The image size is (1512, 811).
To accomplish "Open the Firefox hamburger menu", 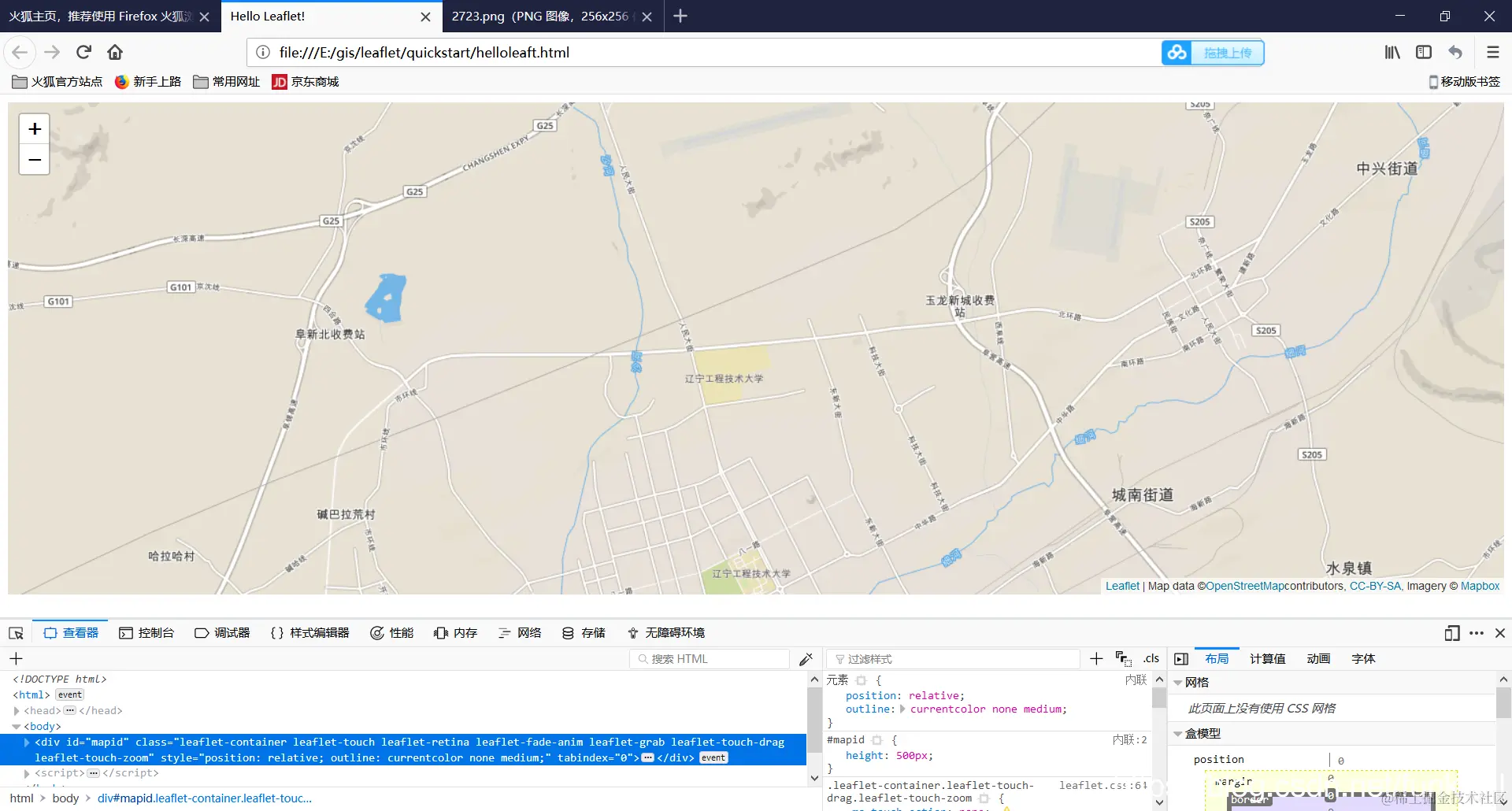I will click(1492, 52).
